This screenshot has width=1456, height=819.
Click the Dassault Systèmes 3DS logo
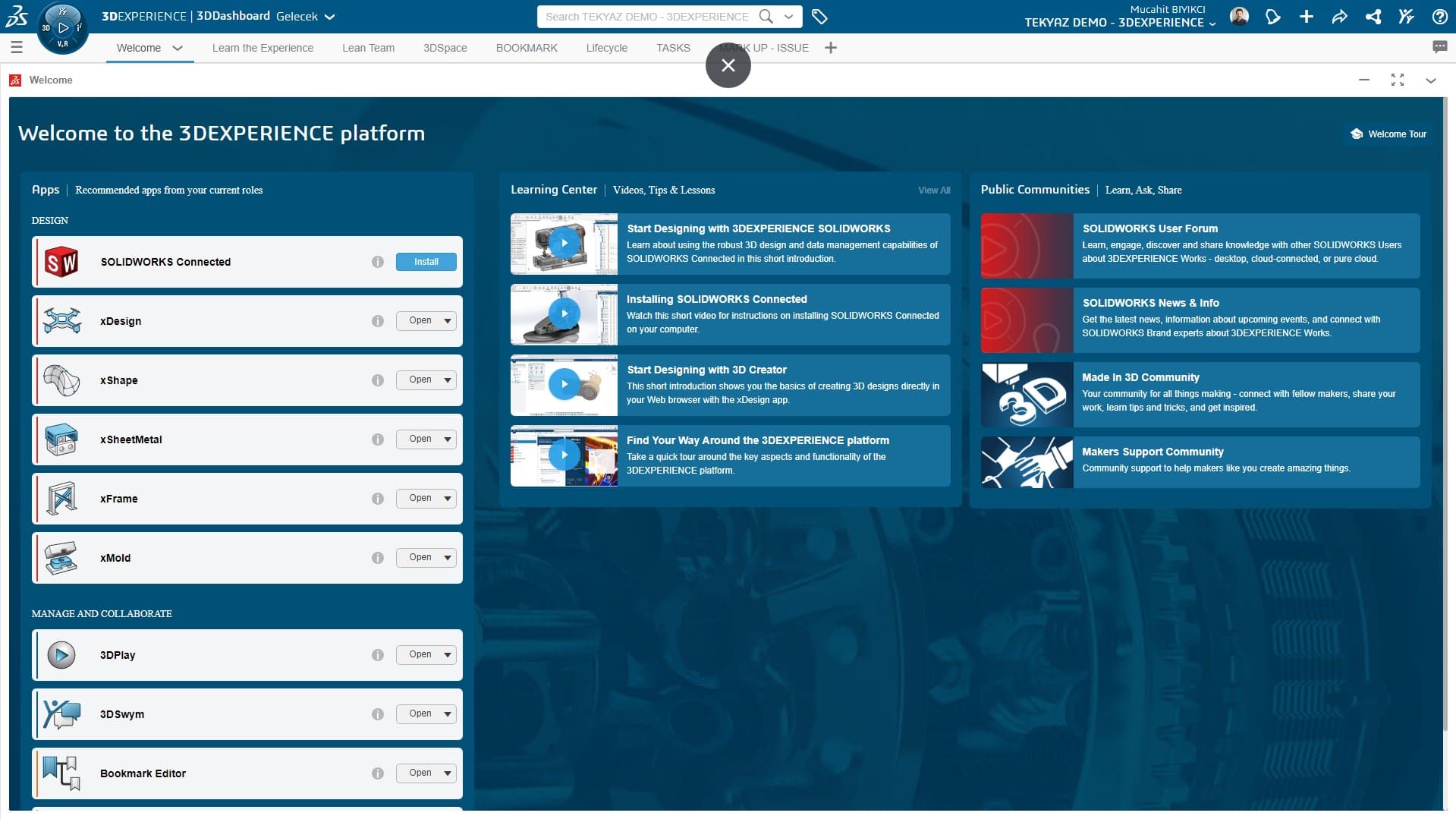(17, 16)
